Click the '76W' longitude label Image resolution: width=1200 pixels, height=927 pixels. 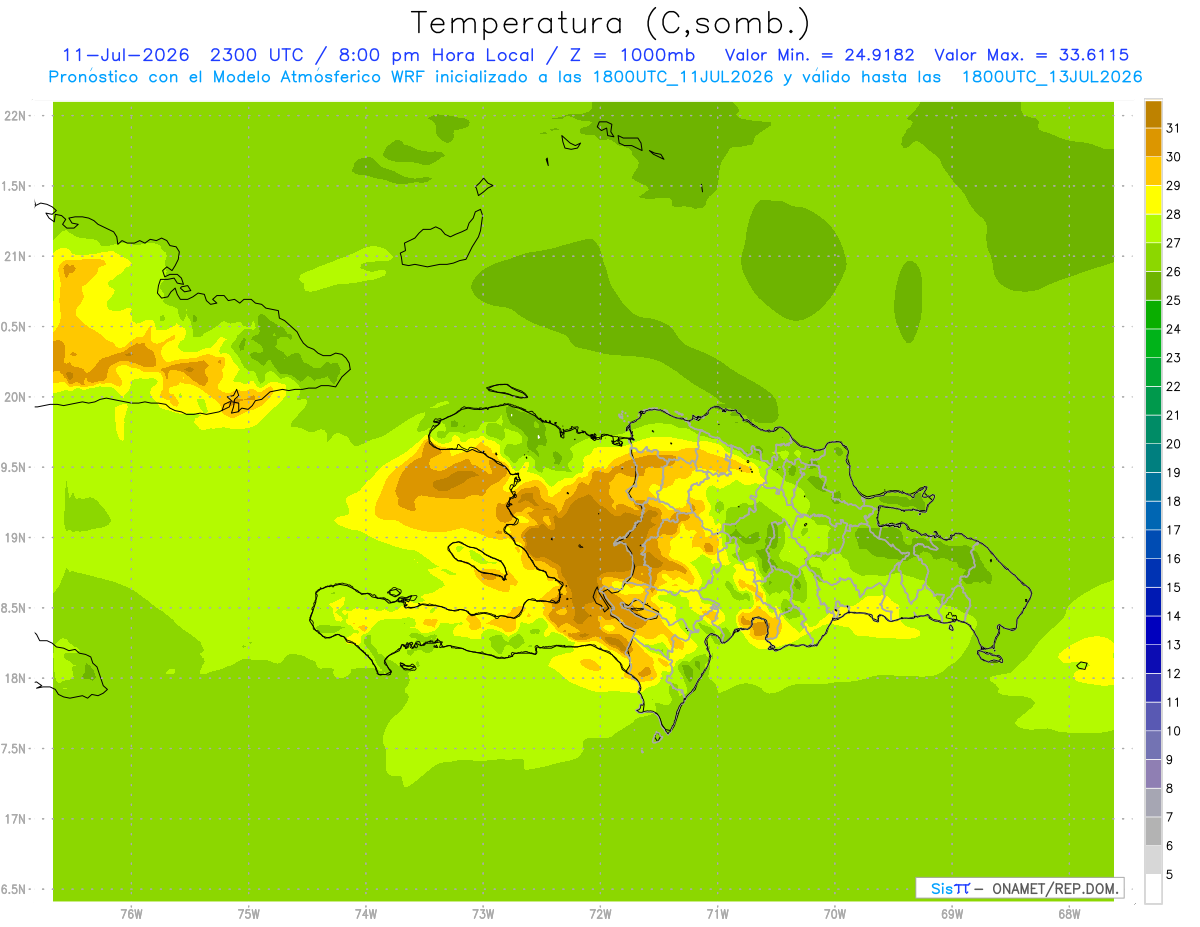tap(131, 914)
